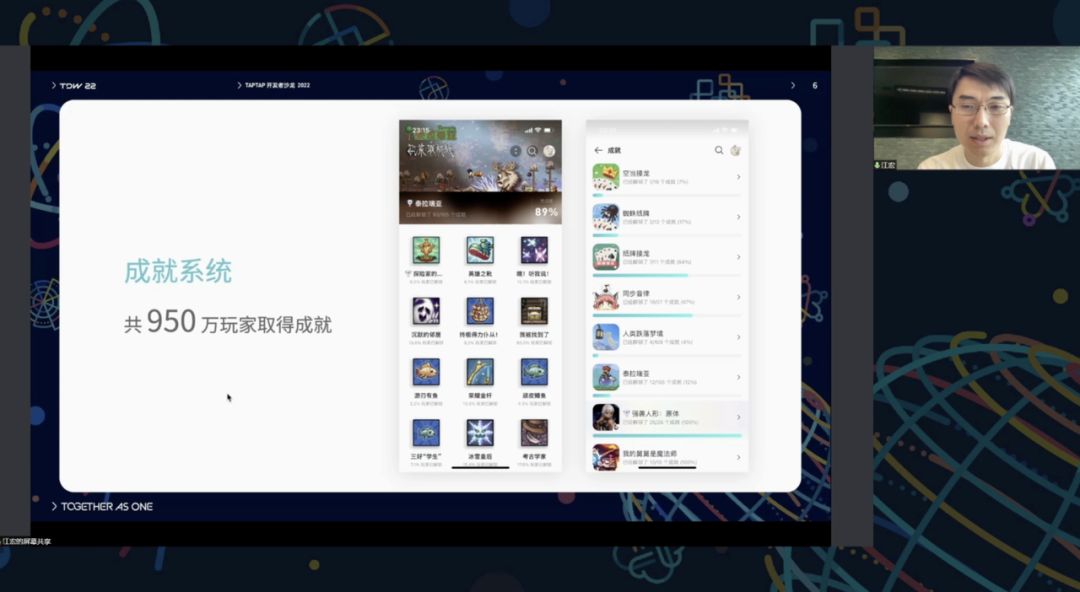Tap the 泰拉瑞亚 game icon in the 成就 list

[x=606, y=377]
